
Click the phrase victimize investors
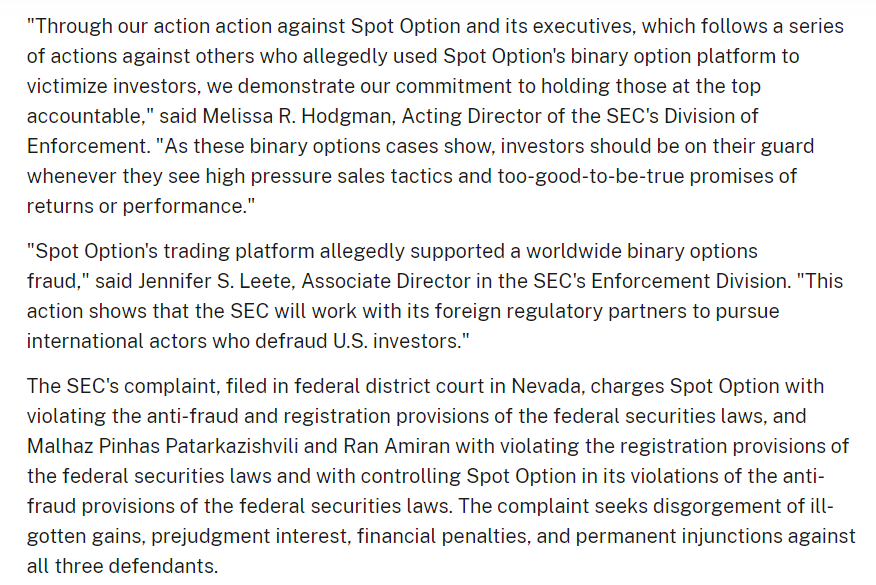coord(114,86)
